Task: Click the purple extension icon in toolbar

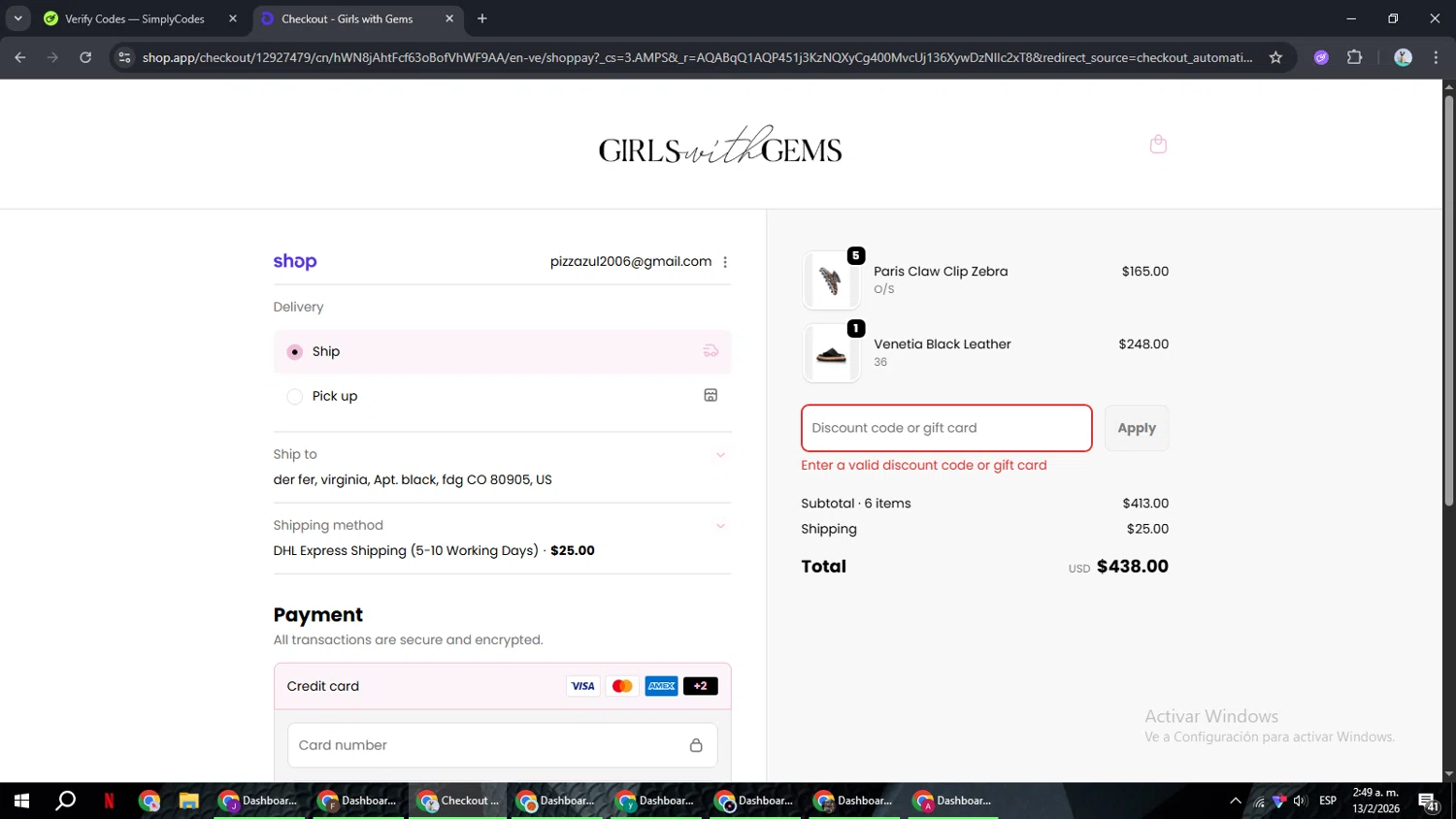Action: click(1321, 57)
